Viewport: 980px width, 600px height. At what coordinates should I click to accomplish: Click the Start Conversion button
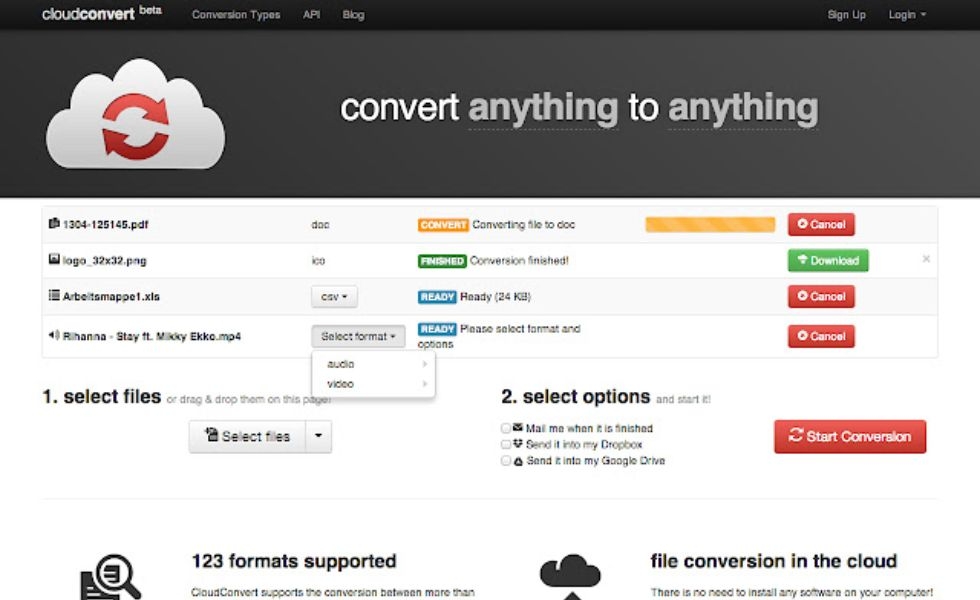849,436
